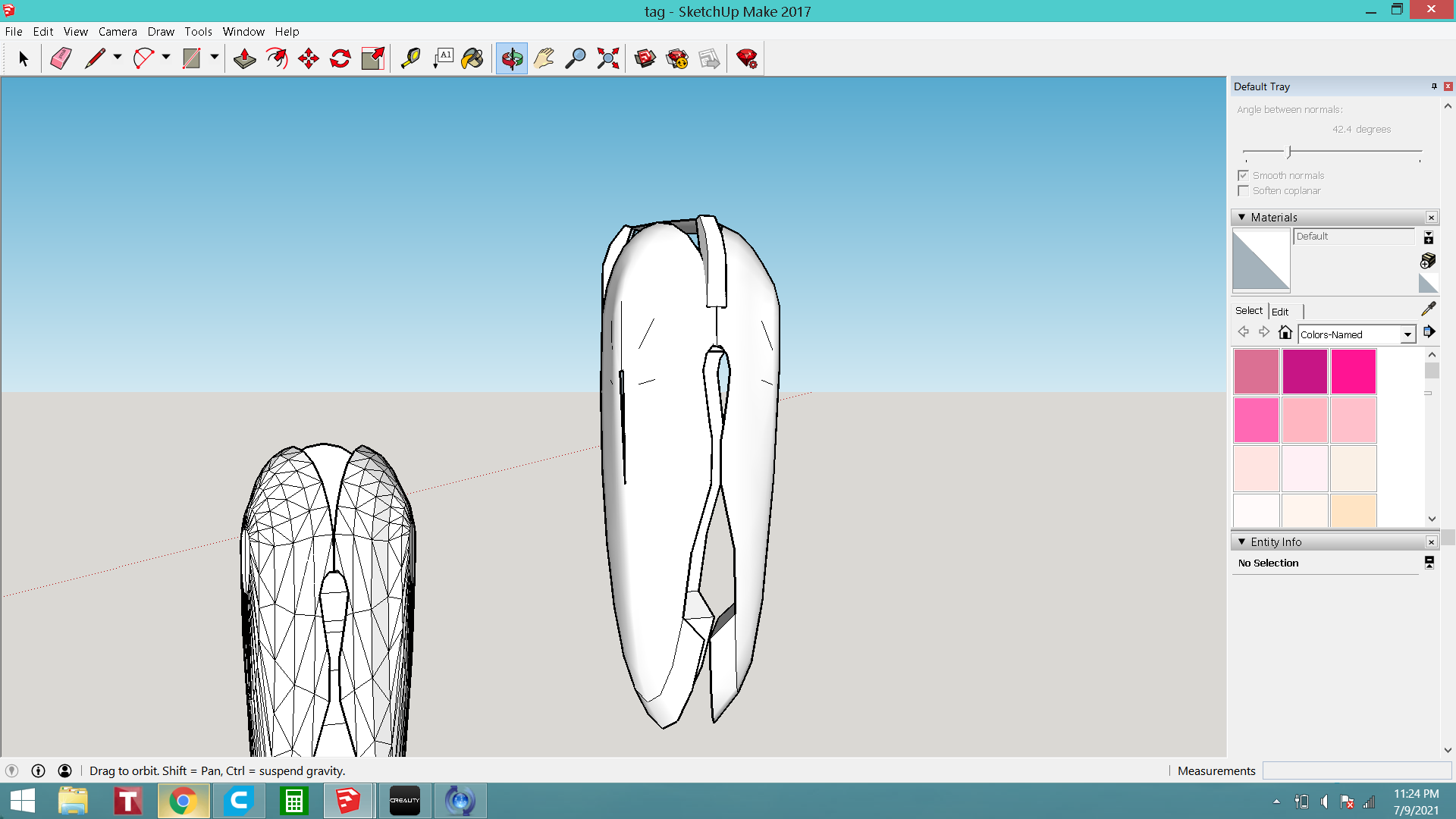
Task: Collapse the Materials panel
Action: [1241, 218]
